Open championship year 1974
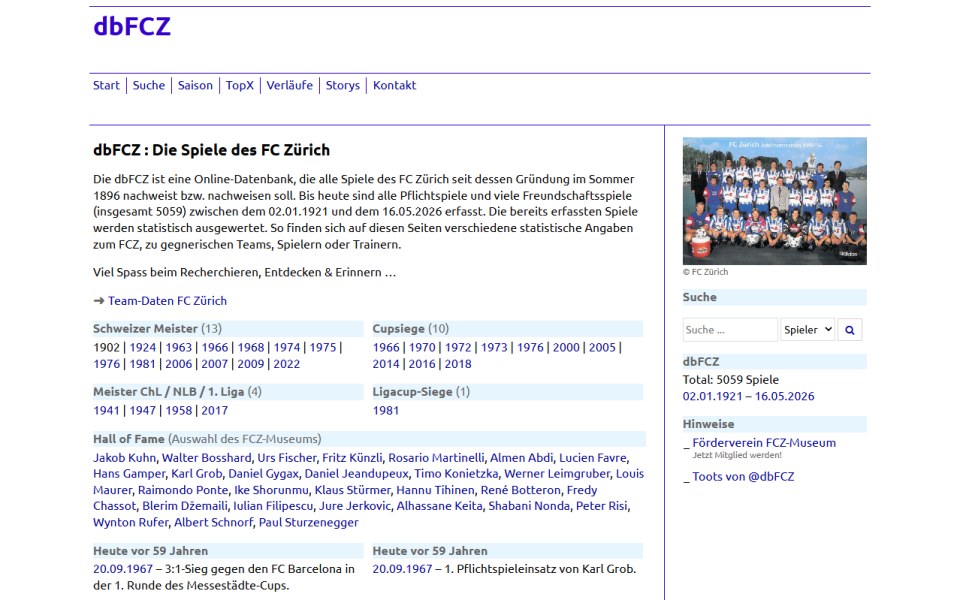Image resolution: width=960 pixels, height=600 pixels. click(x=287, y=347)
